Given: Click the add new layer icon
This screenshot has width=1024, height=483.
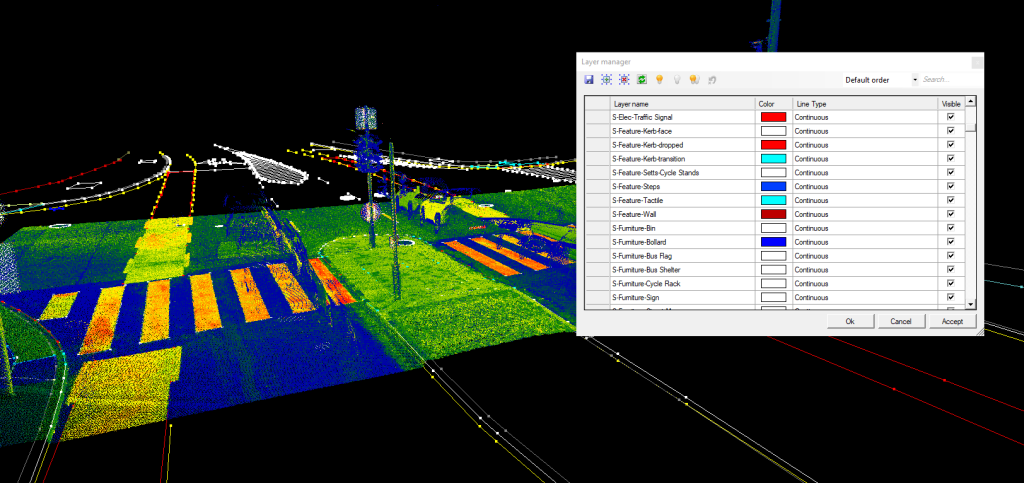Looking at the screenshot, I should click(607, 80).
